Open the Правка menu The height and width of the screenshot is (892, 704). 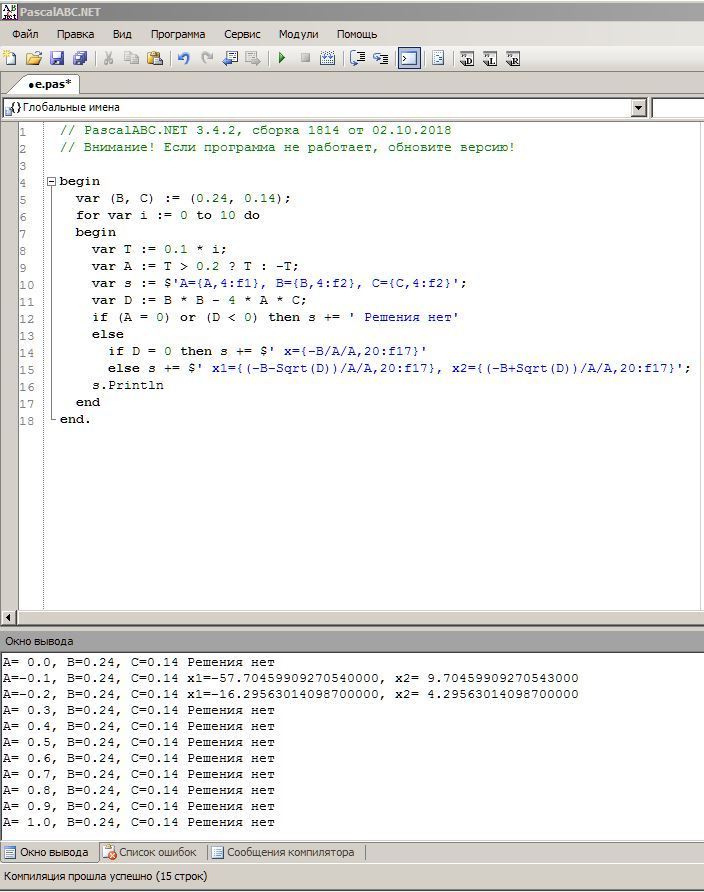coord(76,34)
